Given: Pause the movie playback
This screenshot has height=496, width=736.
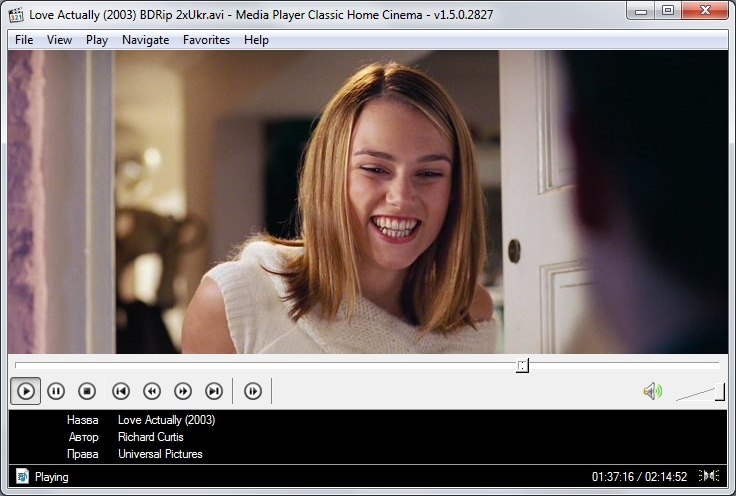Looking at the screenshot, I should coord(56,391).
